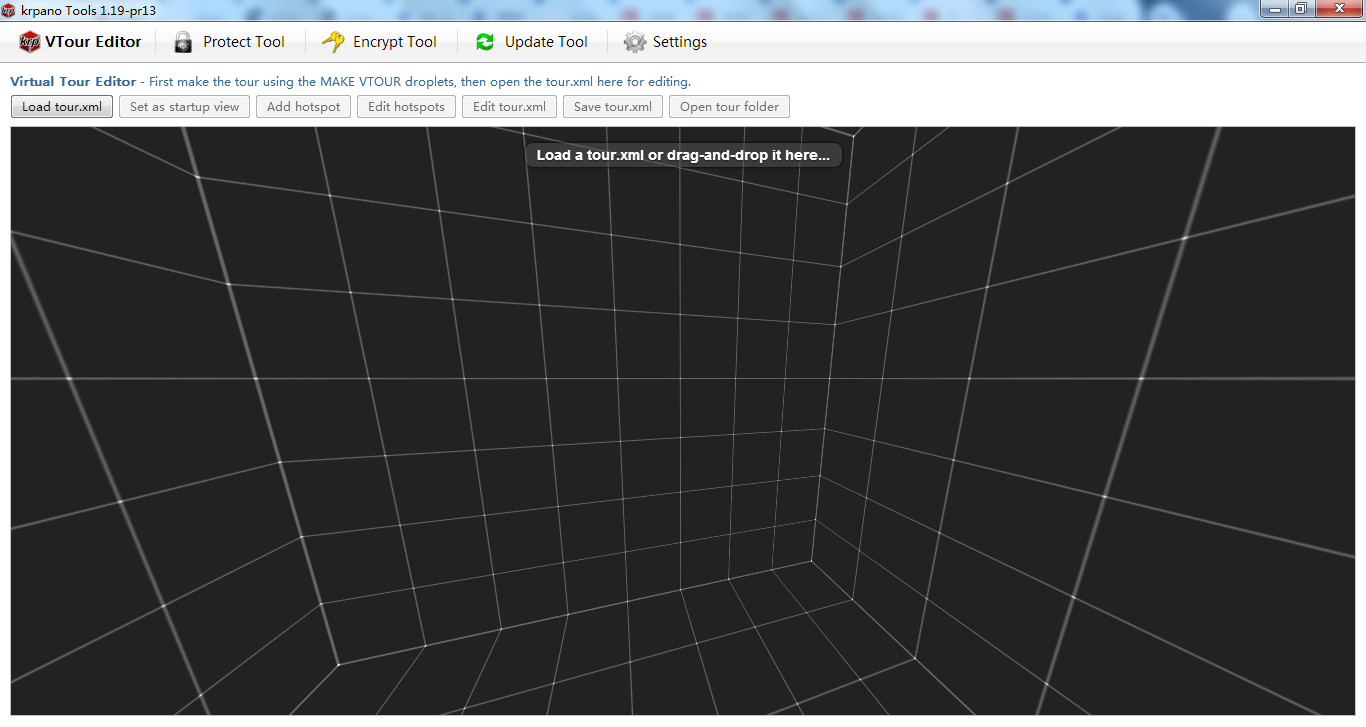Click the padlock icon for Protect Tool
The height and width of the screenshot is (727, 1366).
point(183,42)
